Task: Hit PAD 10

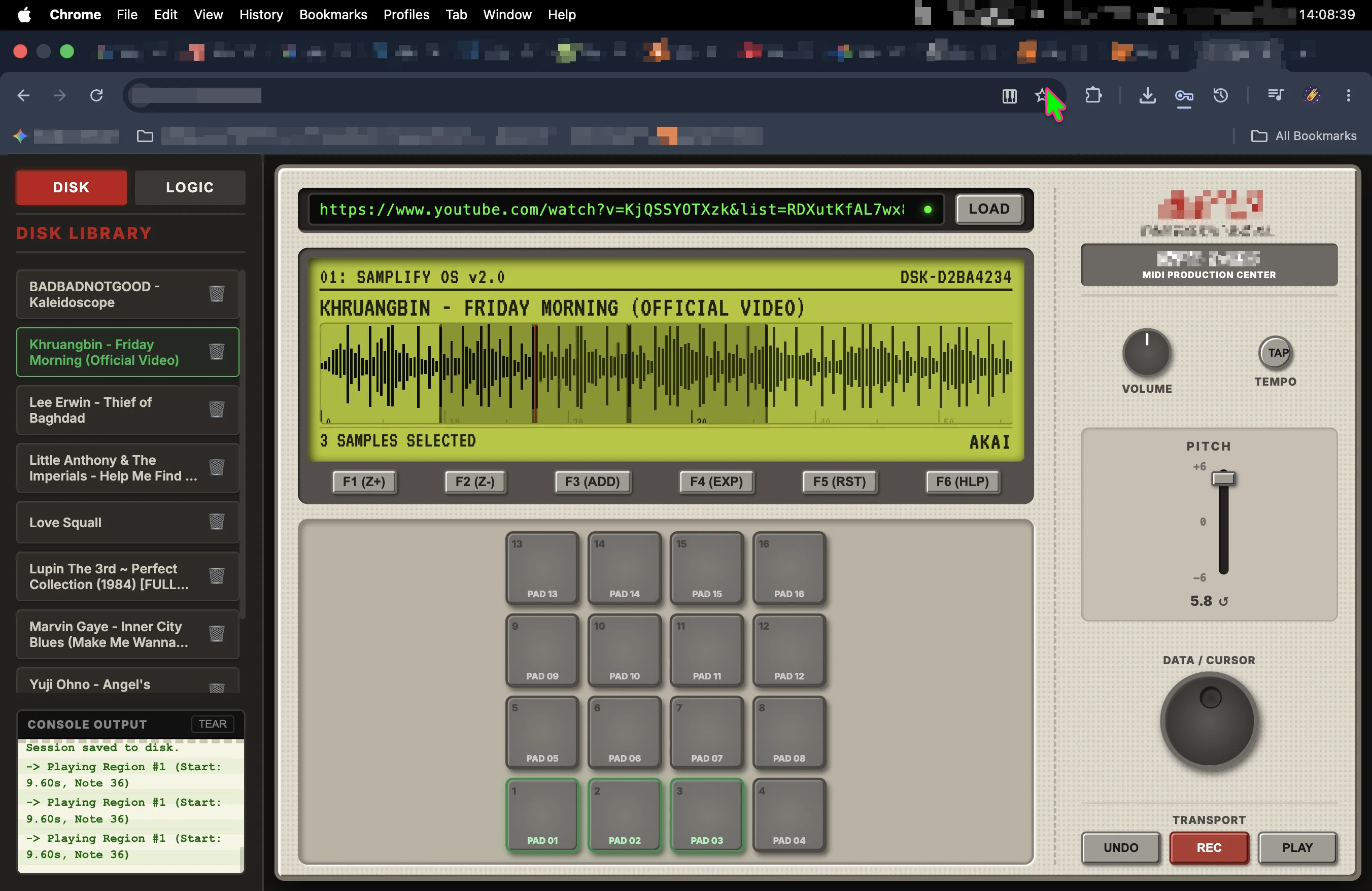Action: [x=624, y=650]
